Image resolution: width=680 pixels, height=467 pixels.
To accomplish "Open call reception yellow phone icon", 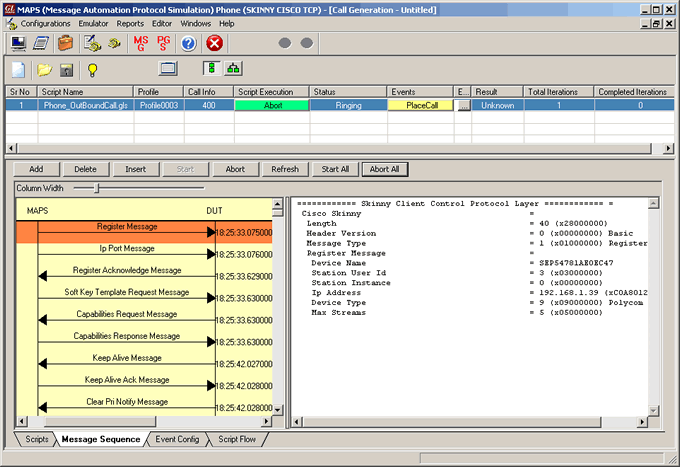I will 114,43.
